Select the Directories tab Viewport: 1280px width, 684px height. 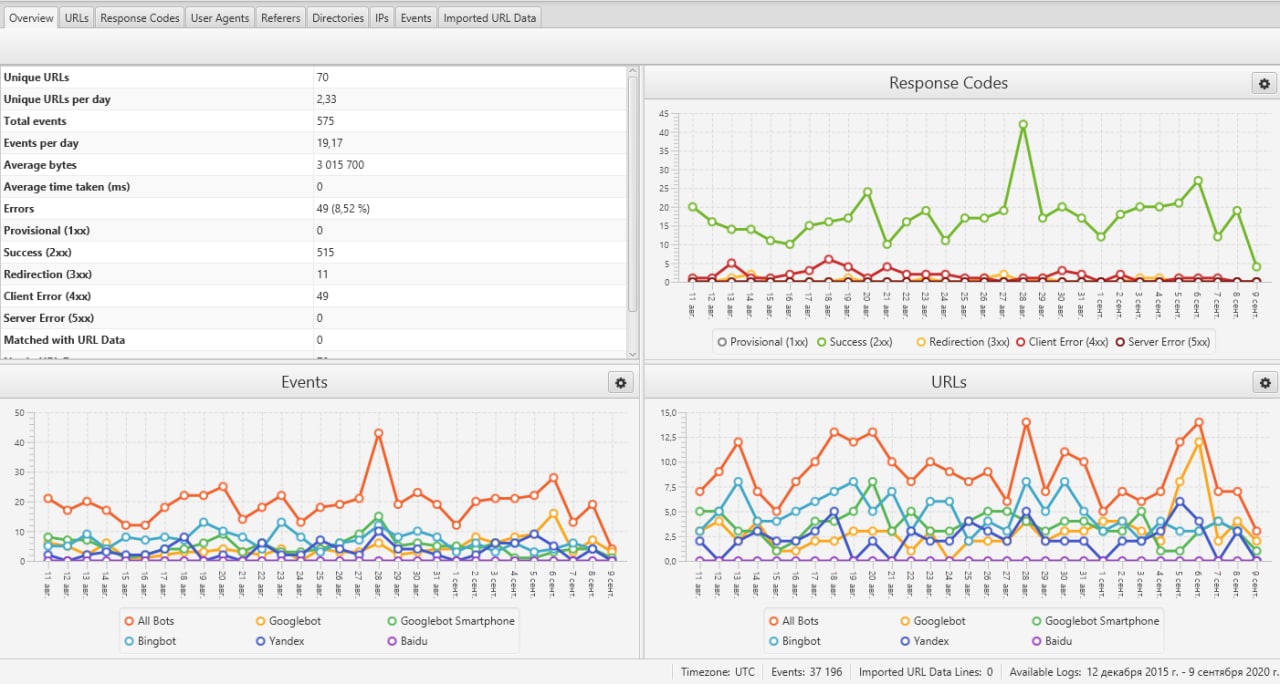[x=337, y=18]
